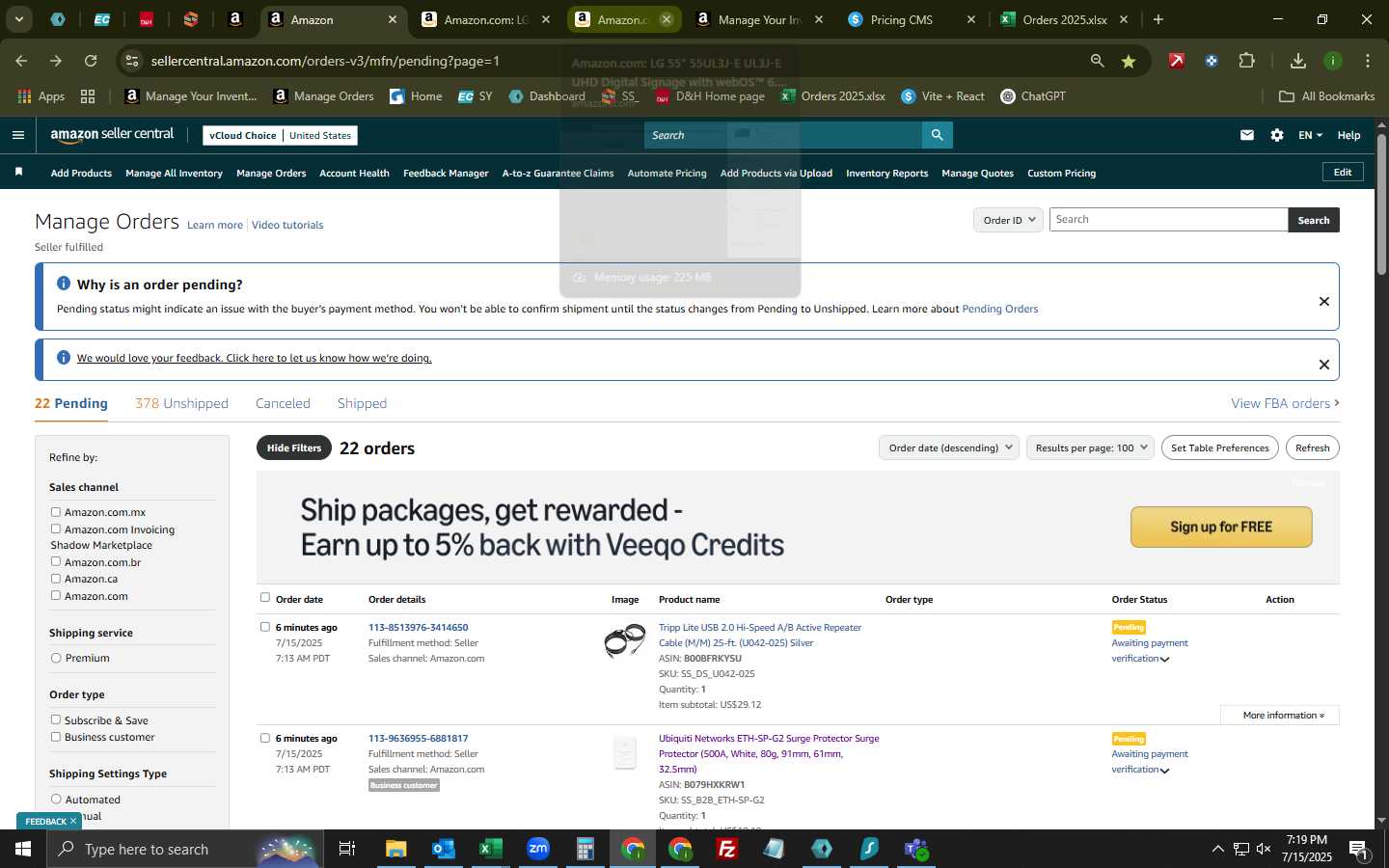The image size is (1389, 868).
Task: Click Sign up for FREE Veeqo button
Action: pyautogui.click(x=1221, y=527)
